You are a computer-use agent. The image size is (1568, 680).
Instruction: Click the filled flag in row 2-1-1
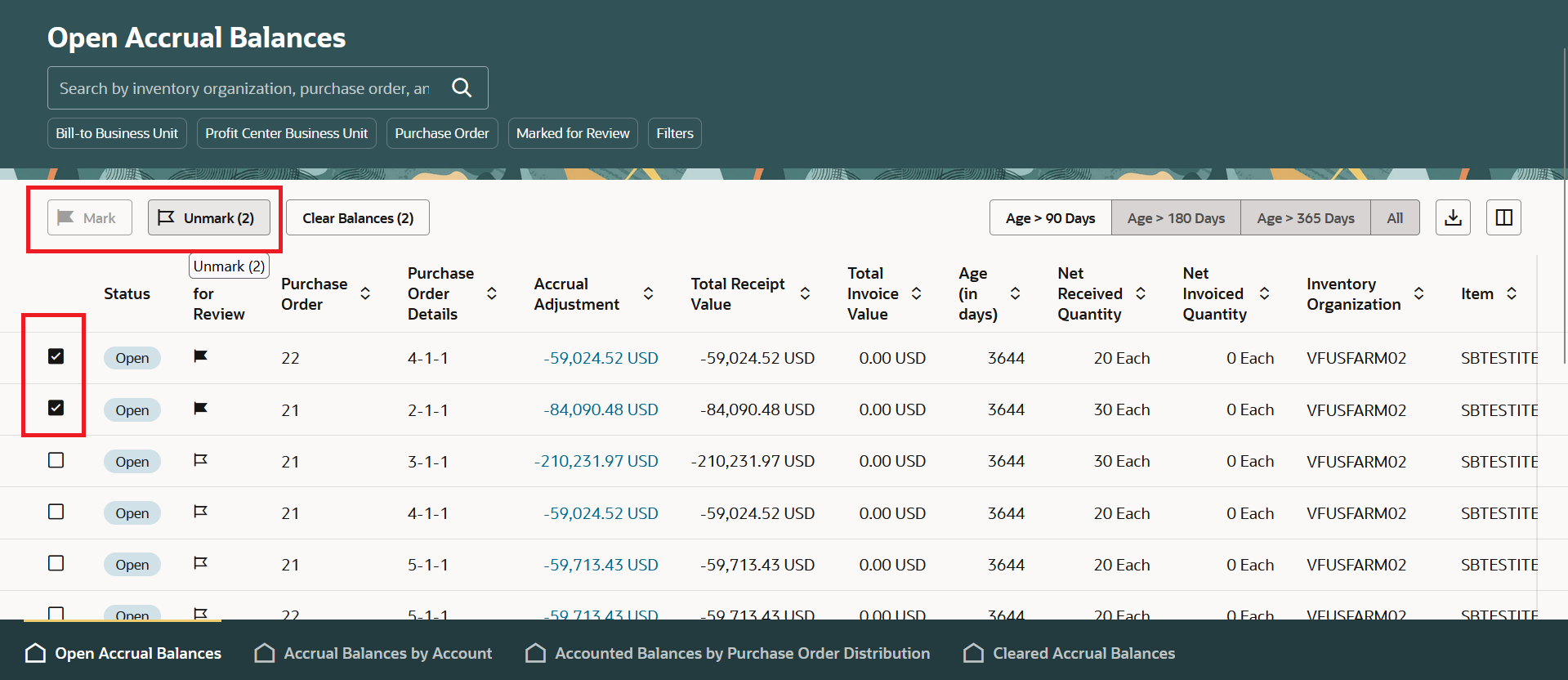[x=200, y=408]
